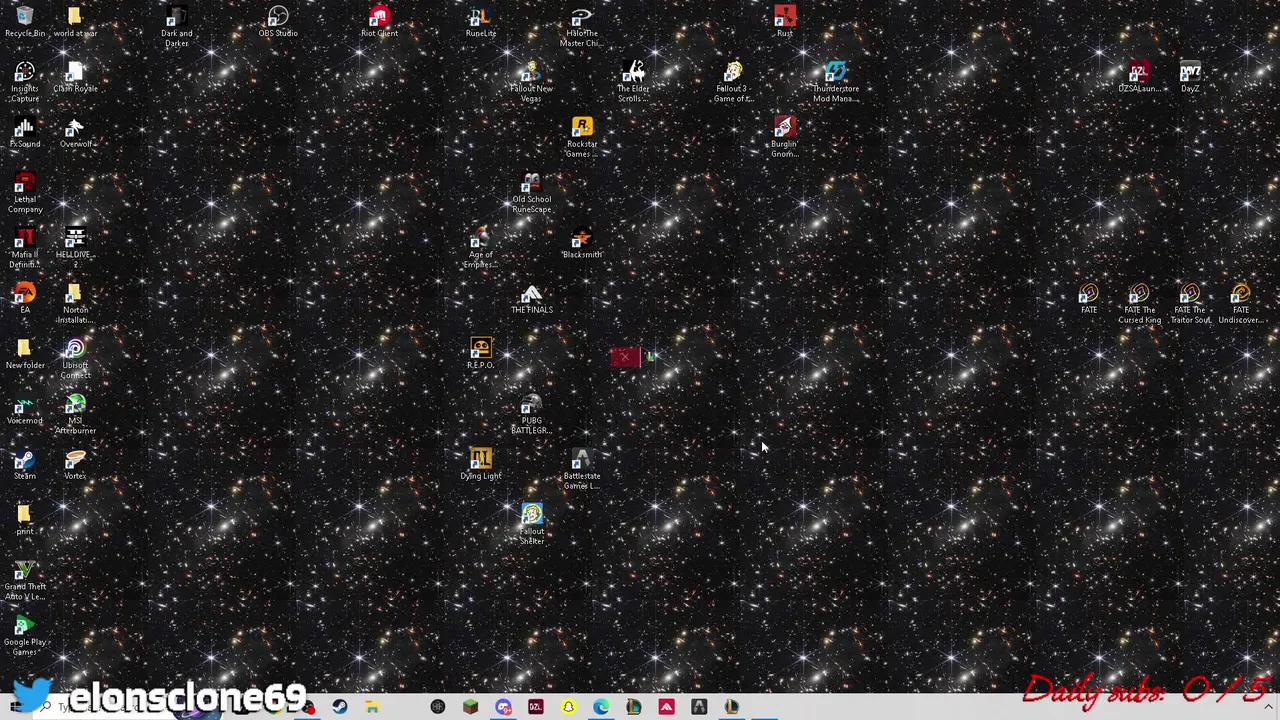The height and width of the screenshot is (720, 1280).
Task: Open Rockstar Games Launcher icon
Action: [x=582, y=137]
